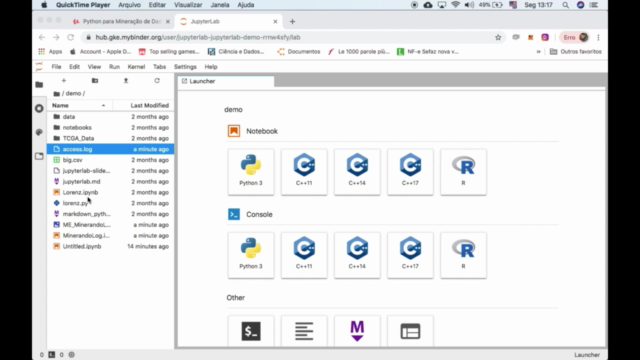Open the Kernel menu
This screenshot has height=360, width=640.
pyautogui.click(x=136, y=67)
